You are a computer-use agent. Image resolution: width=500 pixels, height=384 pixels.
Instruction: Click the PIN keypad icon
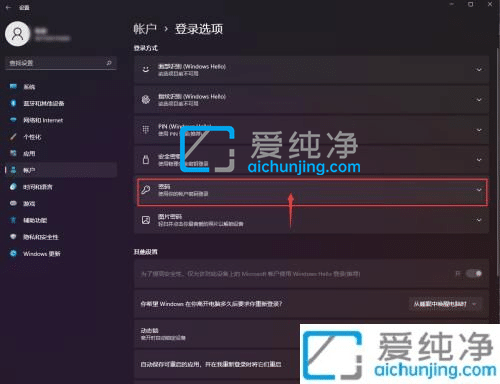(146, 129)
